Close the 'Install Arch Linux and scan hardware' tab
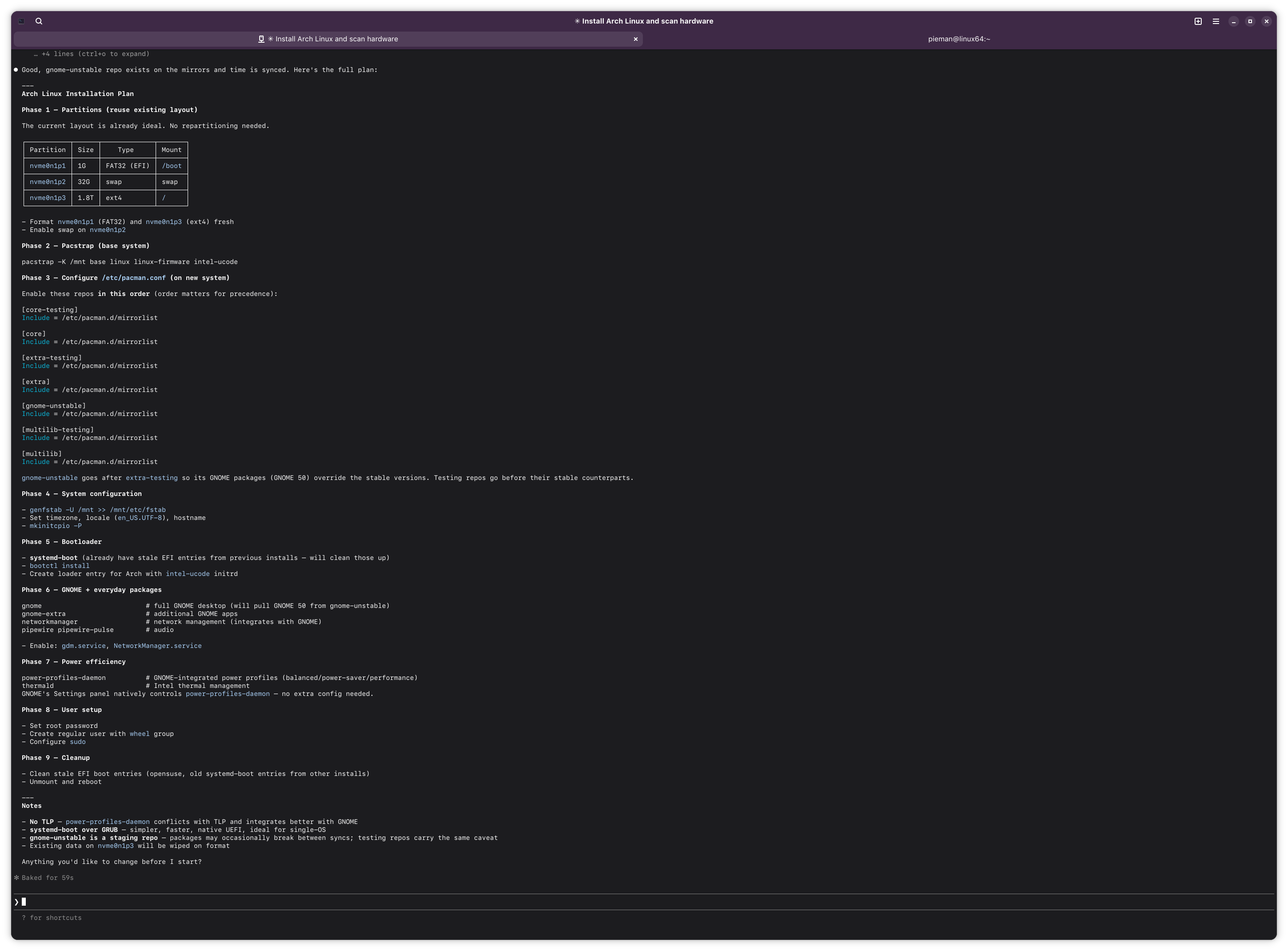The image size is (1288, 951). coord(635,39)
